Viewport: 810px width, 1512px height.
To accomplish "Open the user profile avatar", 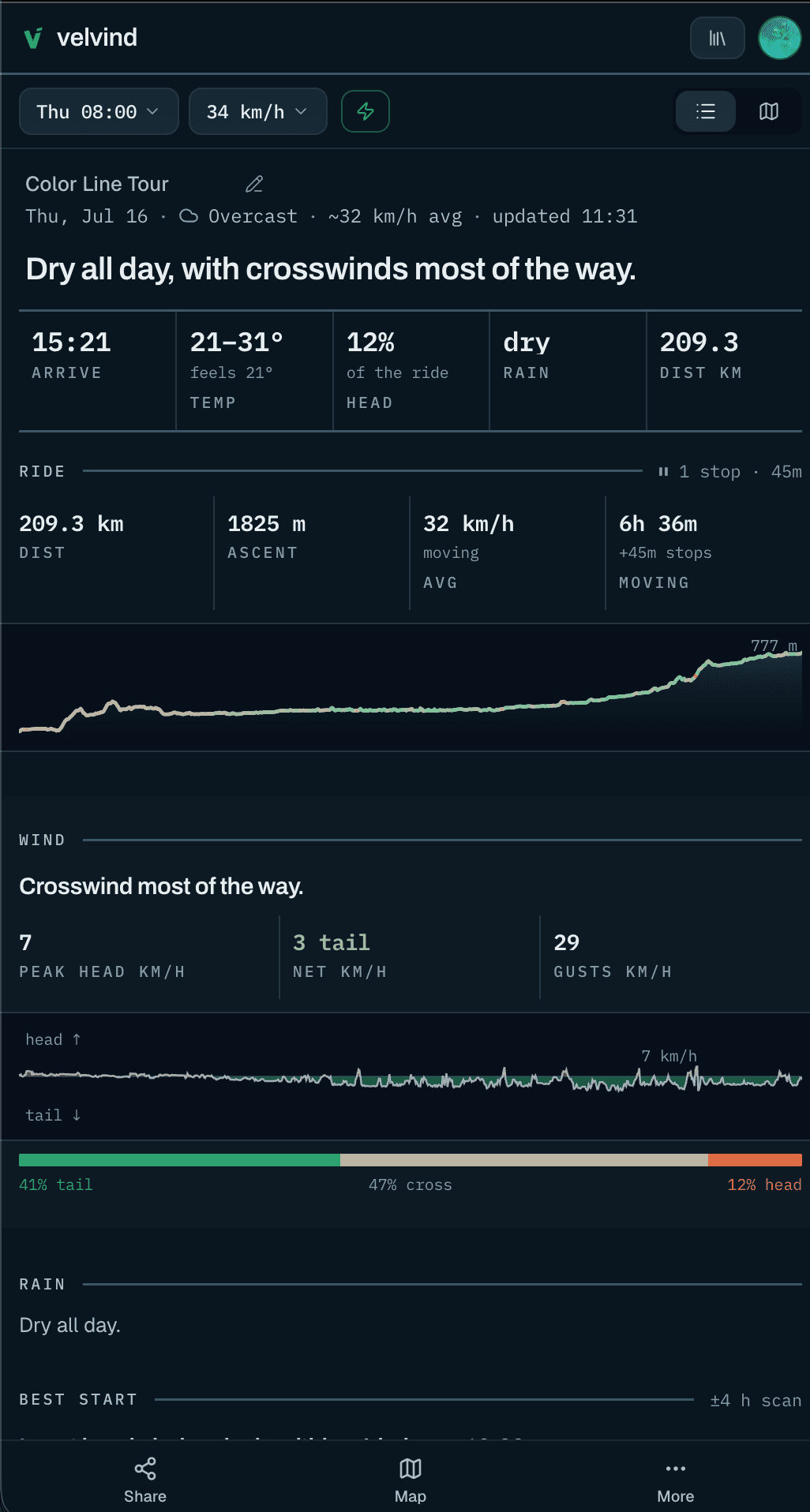I will (779, 38).
